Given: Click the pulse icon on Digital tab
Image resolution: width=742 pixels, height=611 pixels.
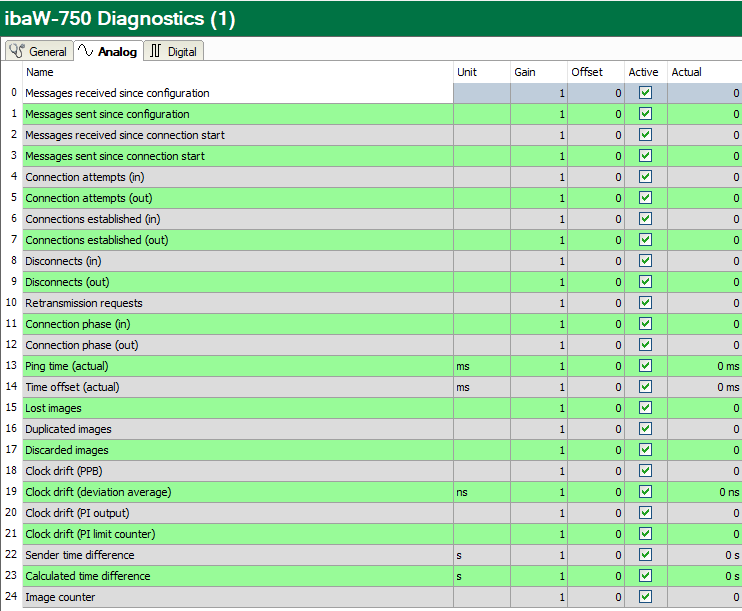Looking at the screenshot, I should [155, 51].
